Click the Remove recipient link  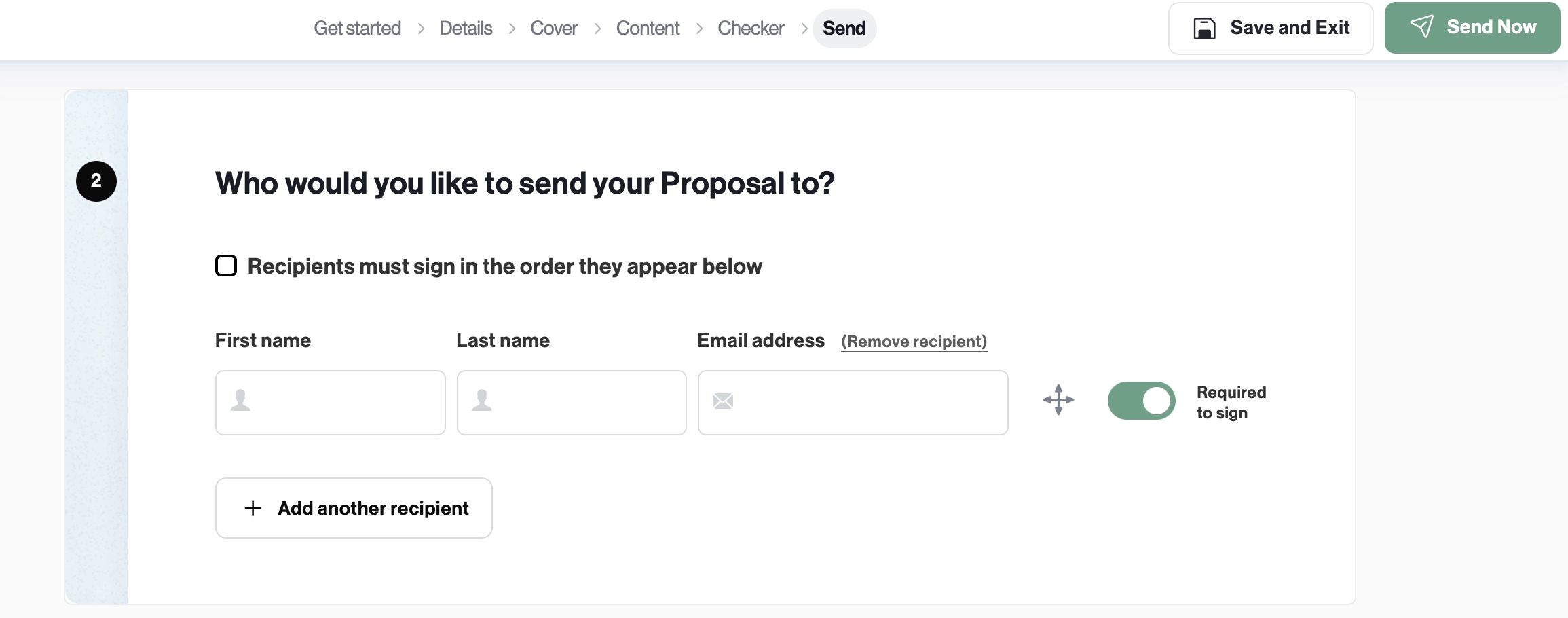914,342
